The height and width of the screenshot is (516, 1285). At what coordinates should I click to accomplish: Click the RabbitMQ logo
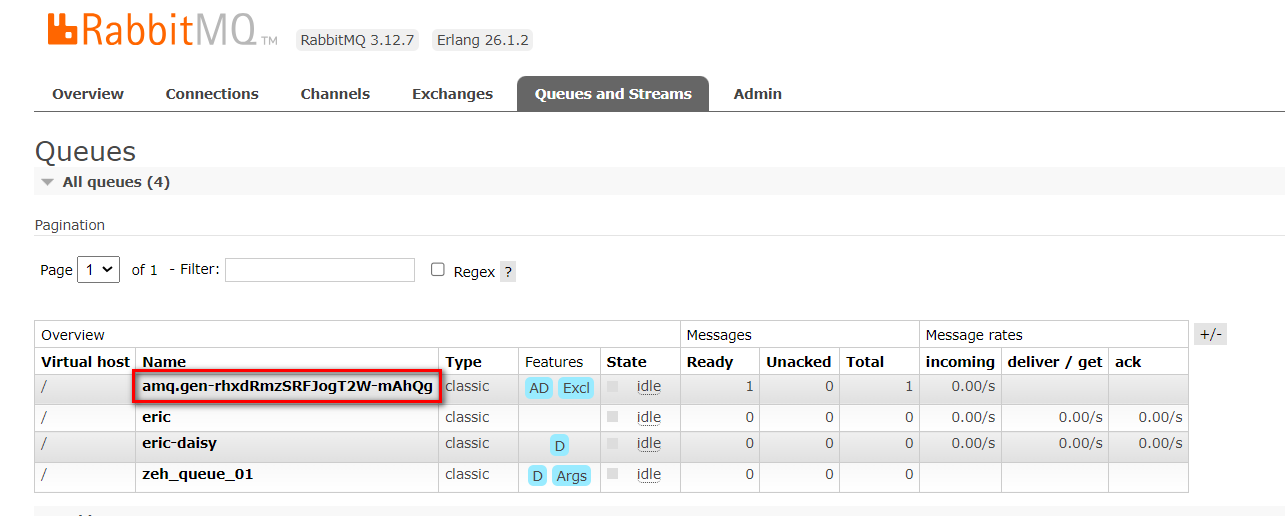(162, 30)
